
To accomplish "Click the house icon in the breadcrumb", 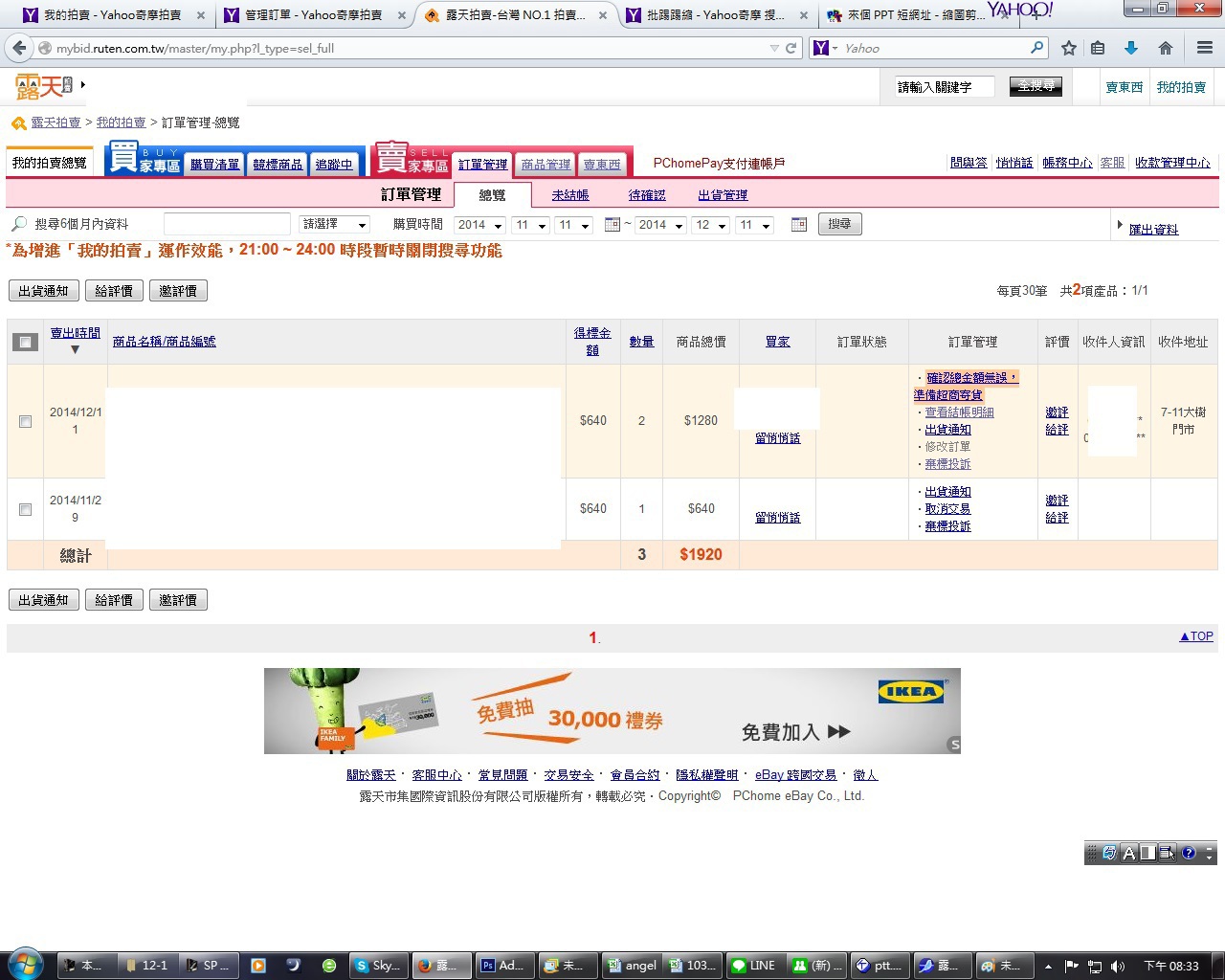I will point(18,123).
